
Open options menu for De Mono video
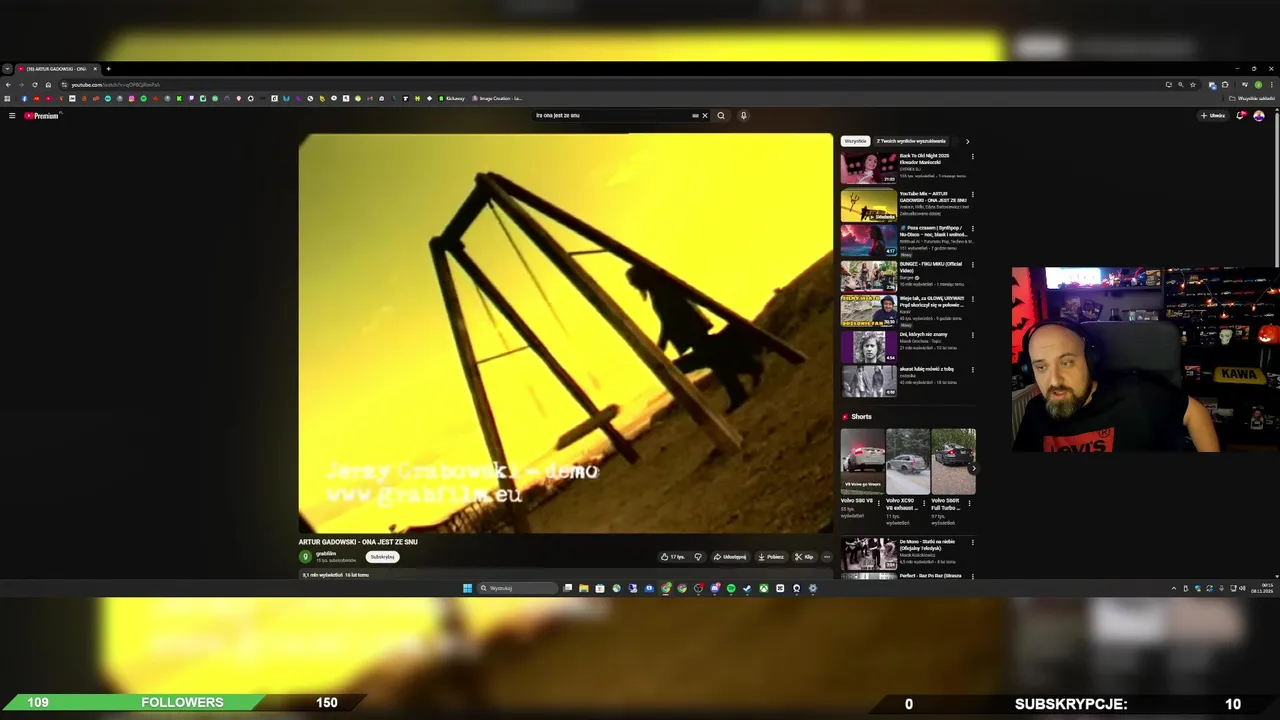(972, 543)
